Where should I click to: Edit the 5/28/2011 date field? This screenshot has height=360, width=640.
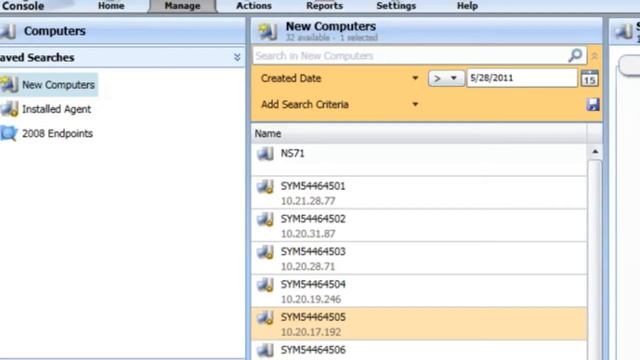pyautogui.click(x=521, y=78)
